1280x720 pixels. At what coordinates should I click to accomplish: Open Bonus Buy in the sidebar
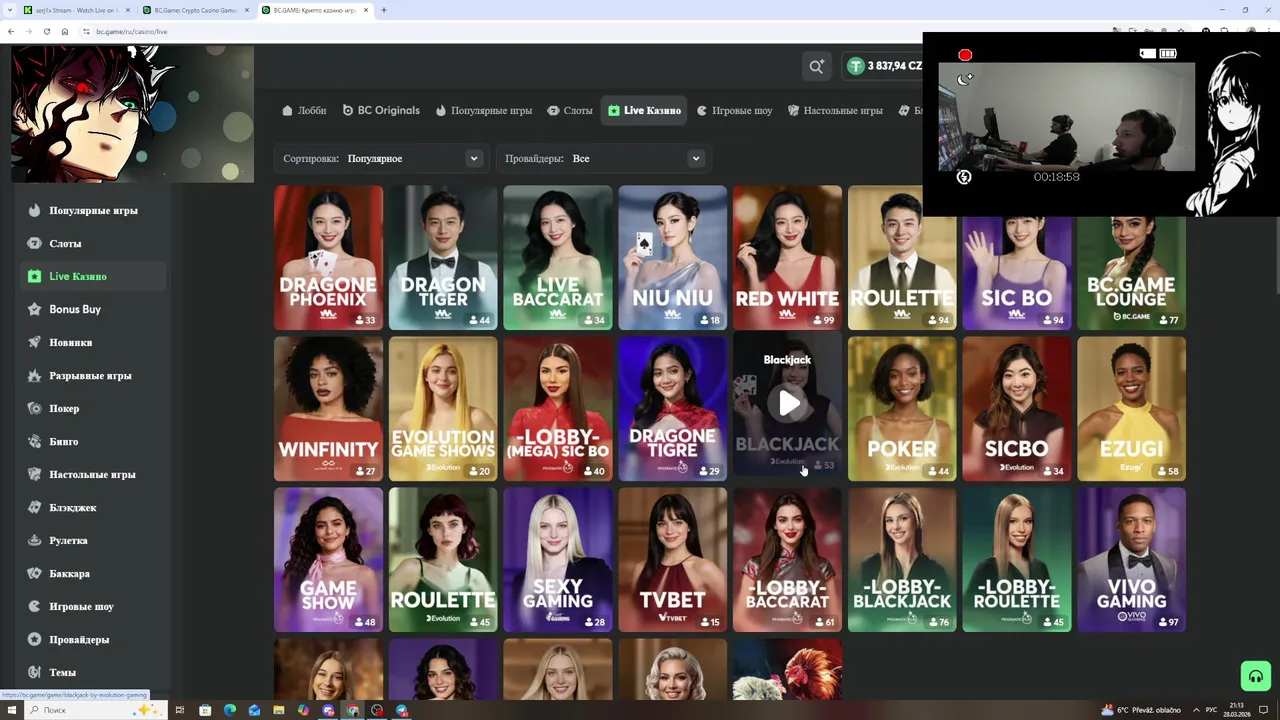pyautogui.click(x=93, y=309)
